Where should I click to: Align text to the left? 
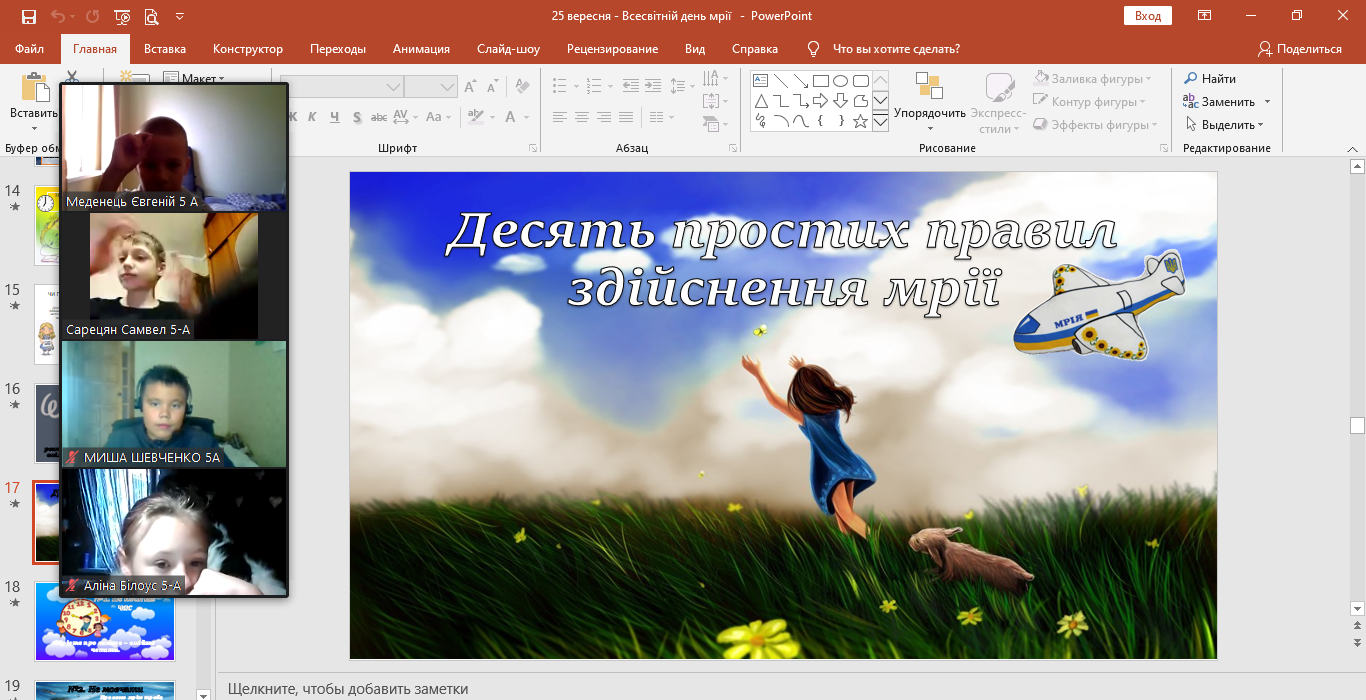(559, 117)
